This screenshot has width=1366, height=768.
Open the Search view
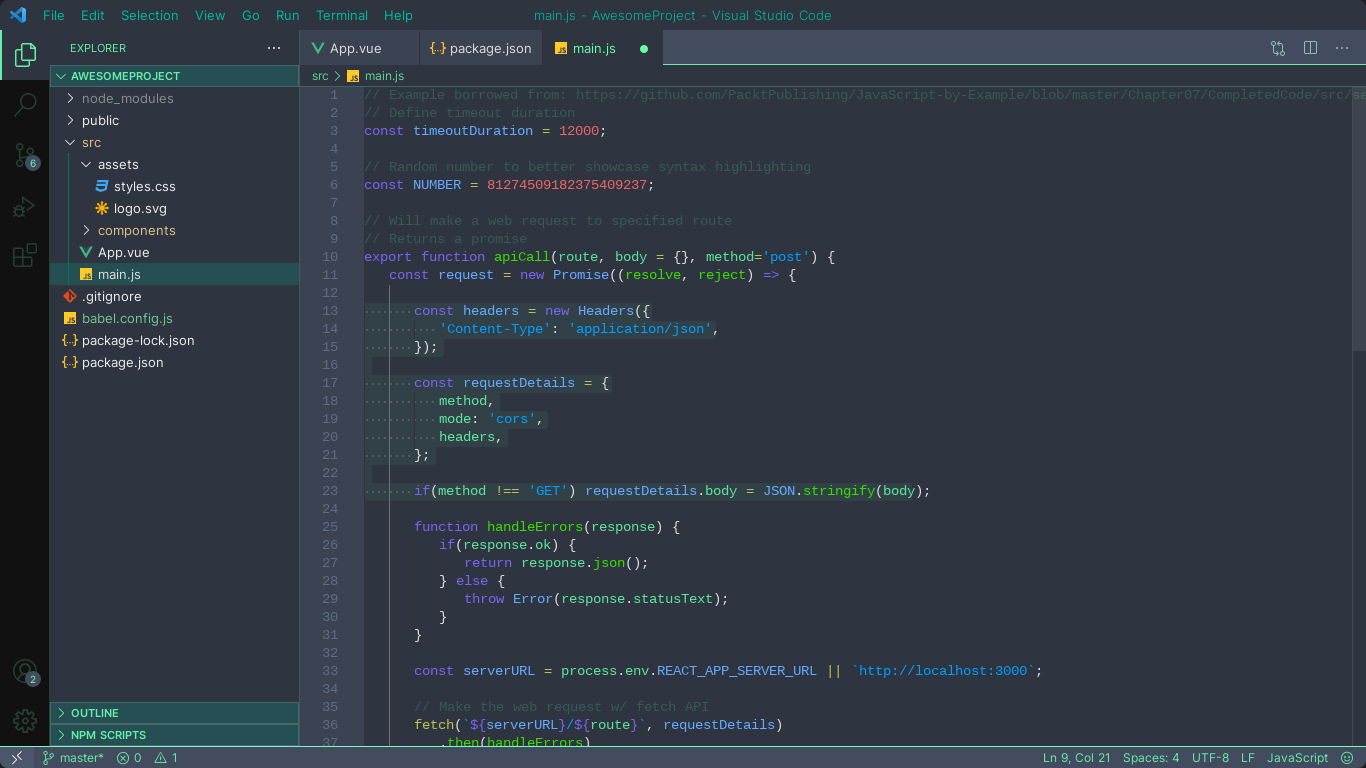[24, 104]
